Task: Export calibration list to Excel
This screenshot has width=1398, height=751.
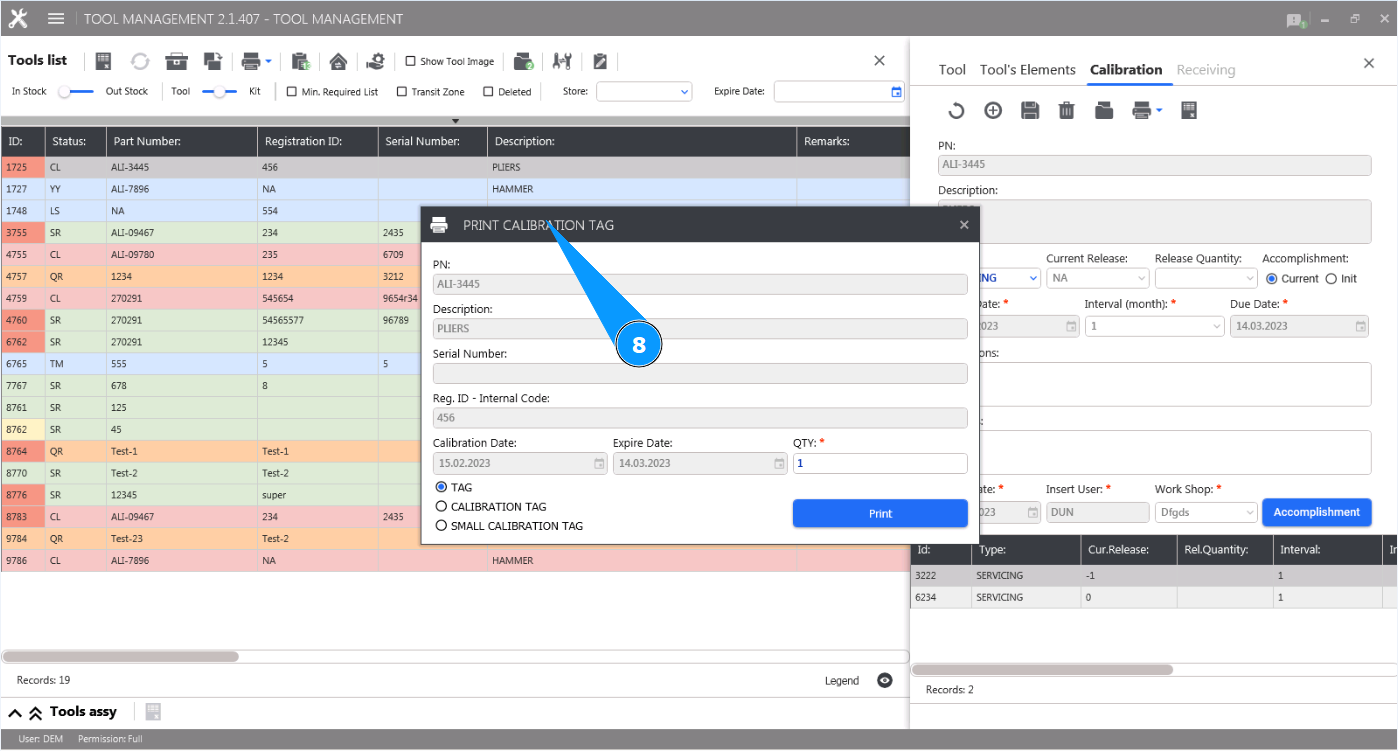Action: pos(1189,110)
